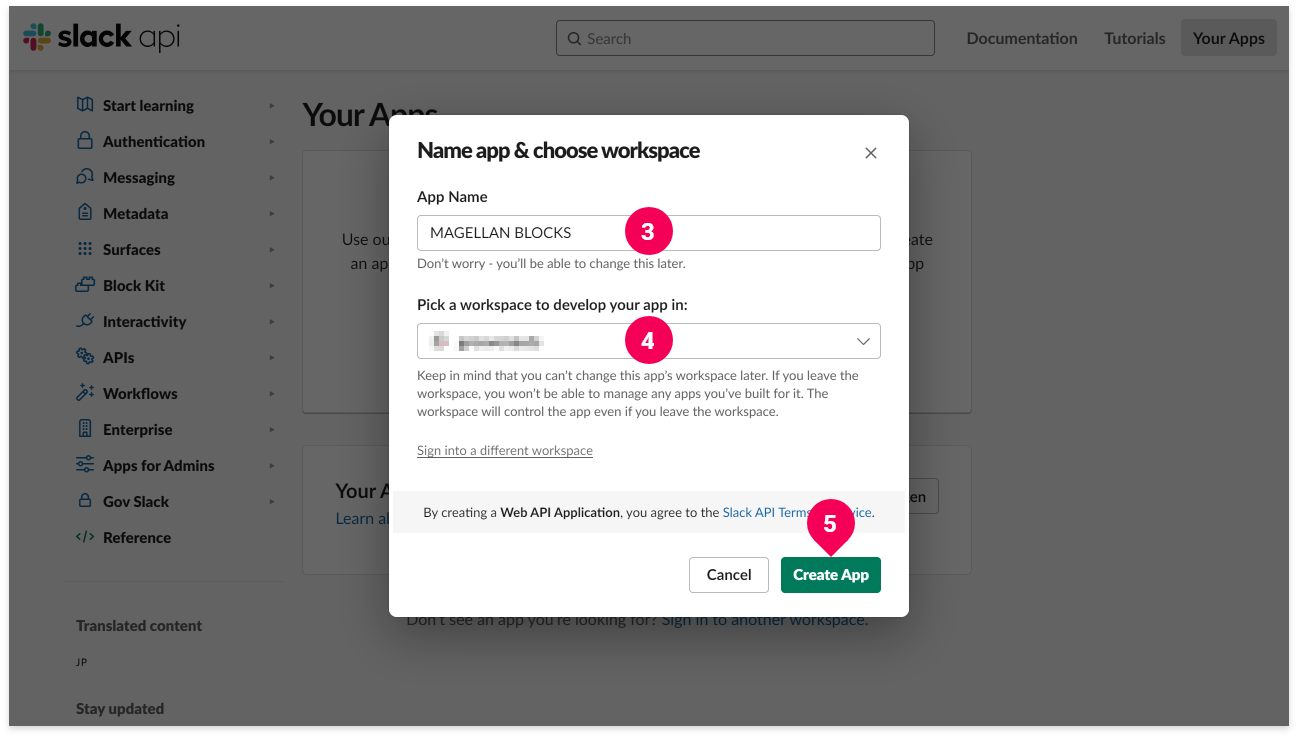Click the Interactivity icon

coord(85,321)
